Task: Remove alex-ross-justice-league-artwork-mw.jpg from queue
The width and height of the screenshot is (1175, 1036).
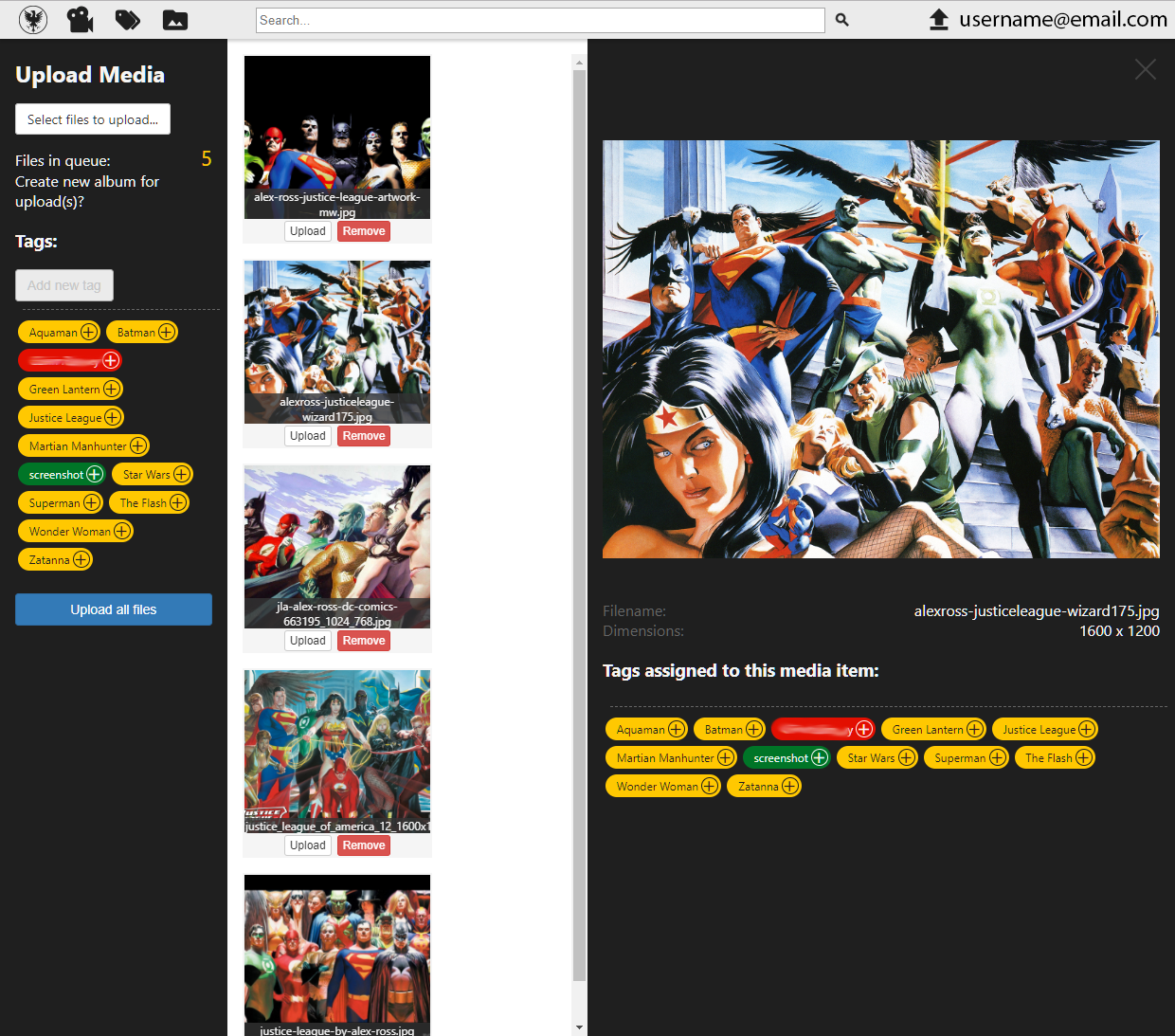Action: [364, 231]
